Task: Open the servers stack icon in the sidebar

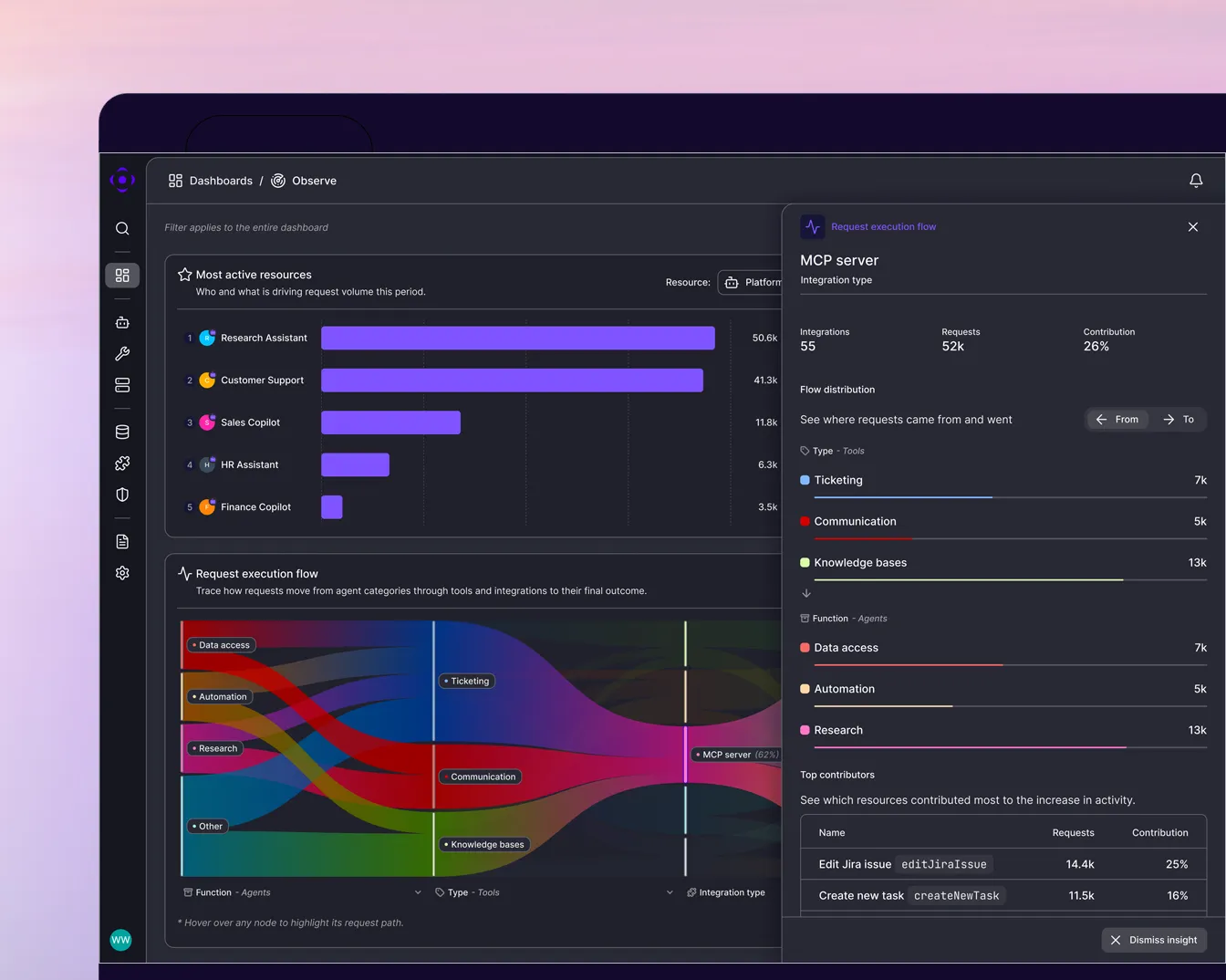Action: pyautogui.click(x=122, y=385)
